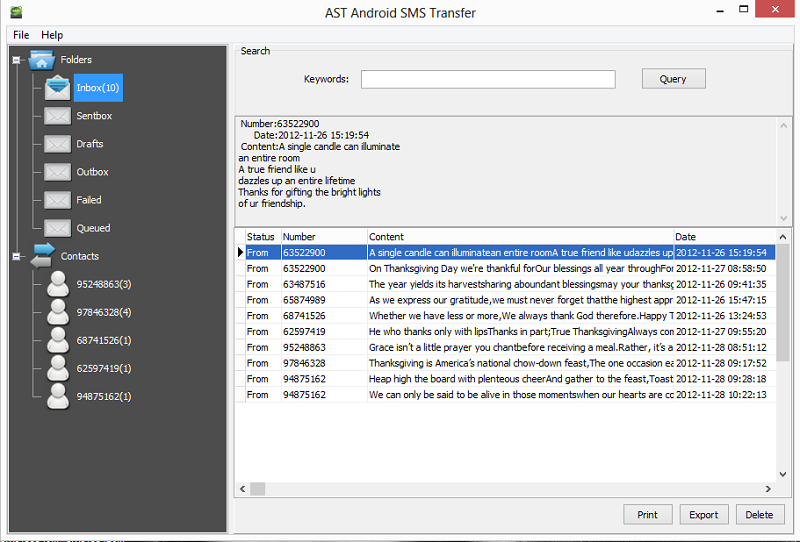Click the preview pane scroll up arrow

pyautogui.click(x=784, y=126)
